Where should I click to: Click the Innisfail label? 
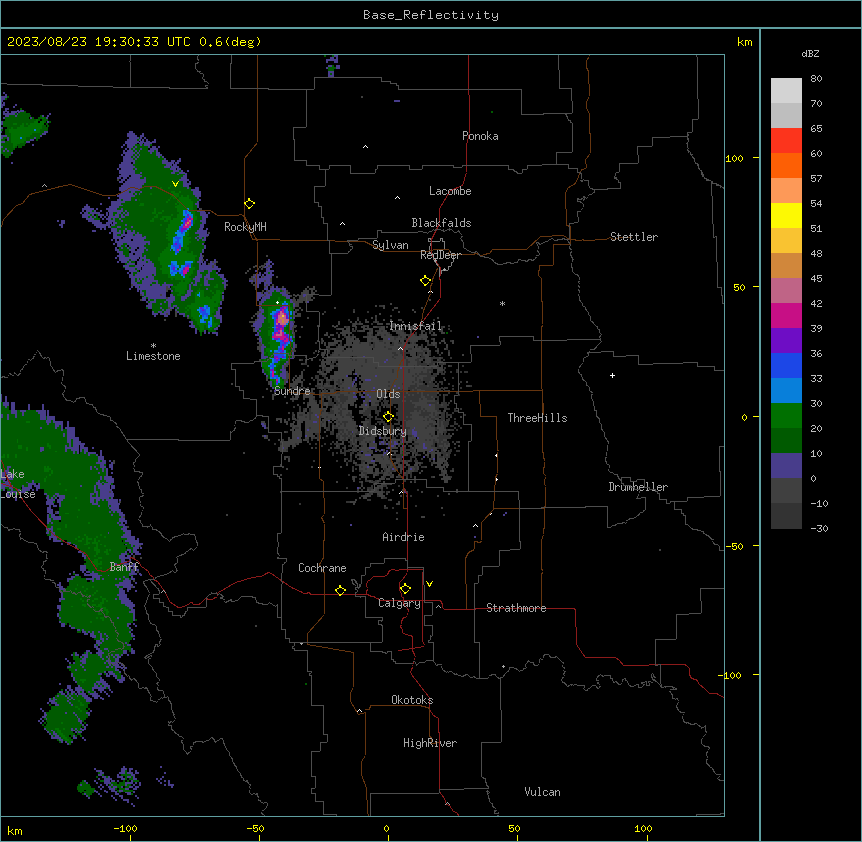click(x=415, y=326)
